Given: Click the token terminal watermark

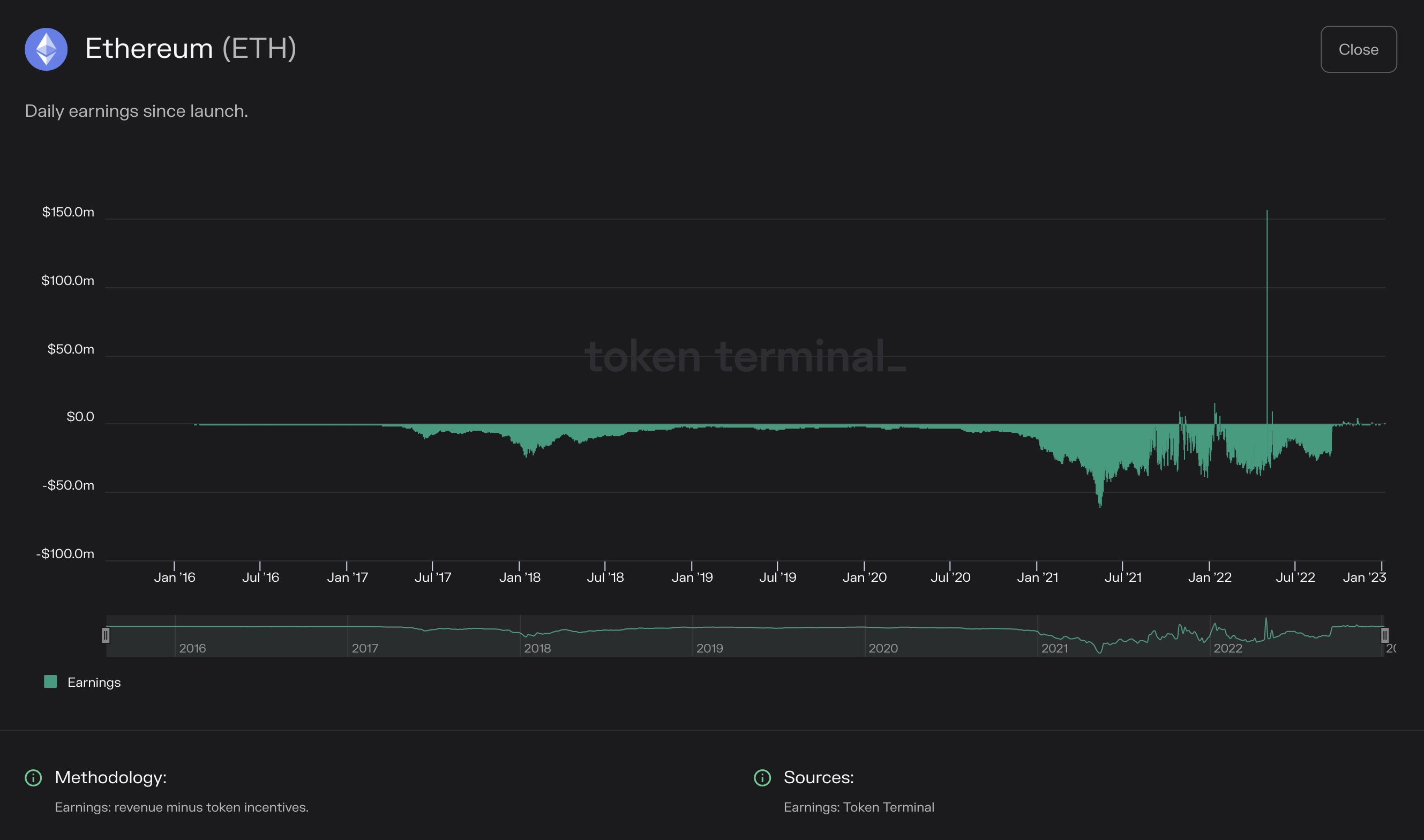Looking at the screenshot, I should (744, 357).
